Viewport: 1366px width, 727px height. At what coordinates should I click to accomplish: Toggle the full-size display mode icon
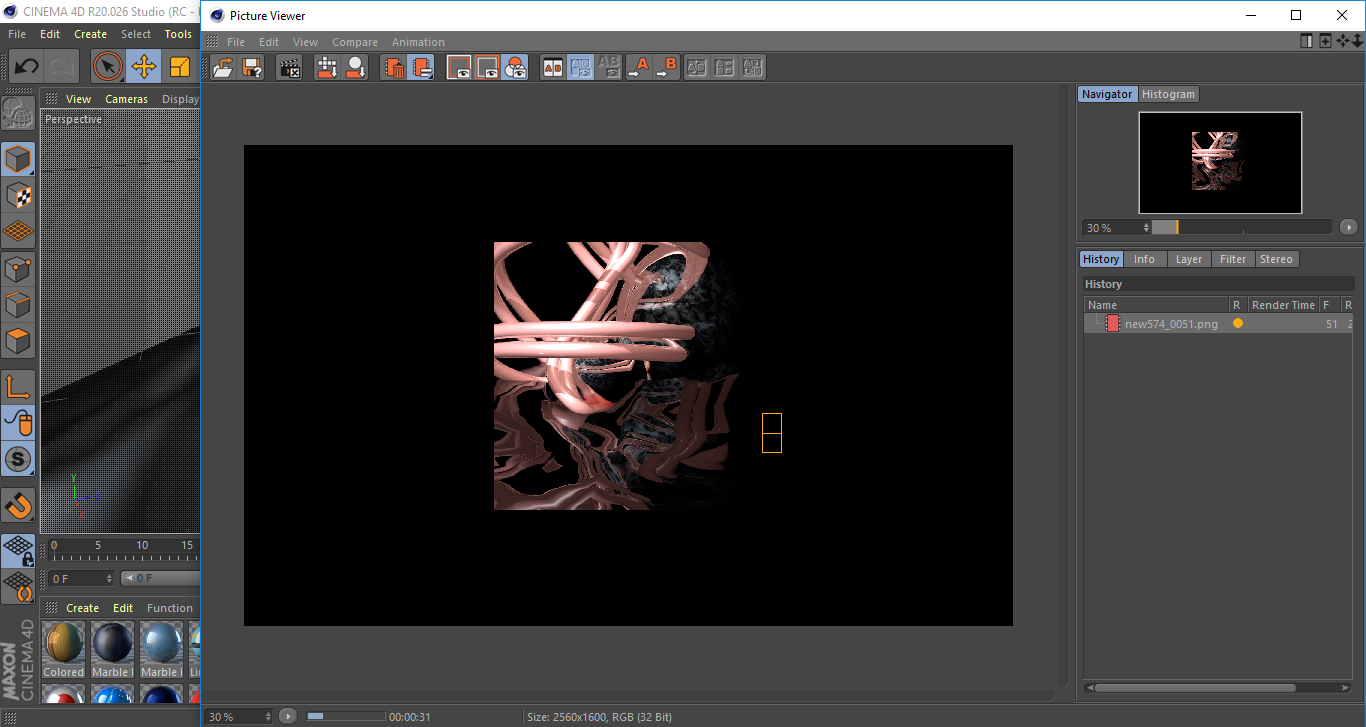pos(459,67)
